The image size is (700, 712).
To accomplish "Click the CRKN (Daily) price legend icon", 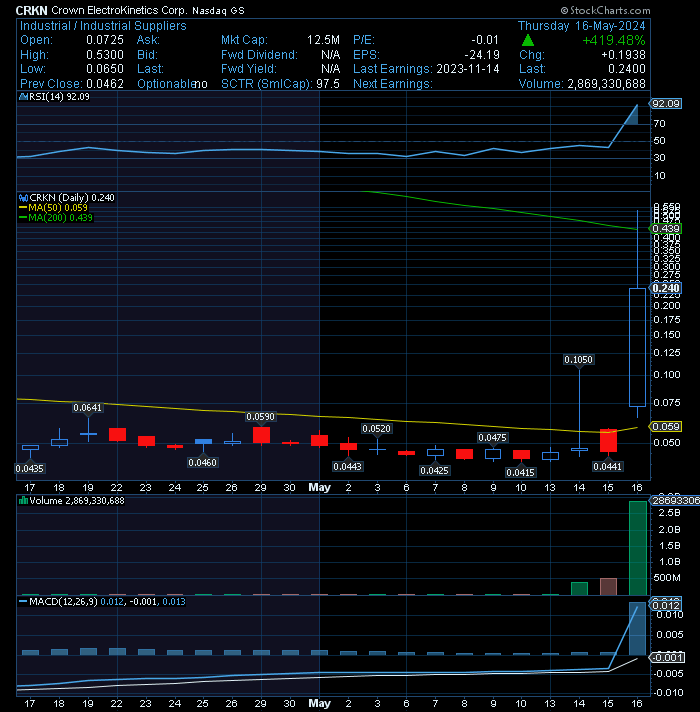I will (23, 198).
